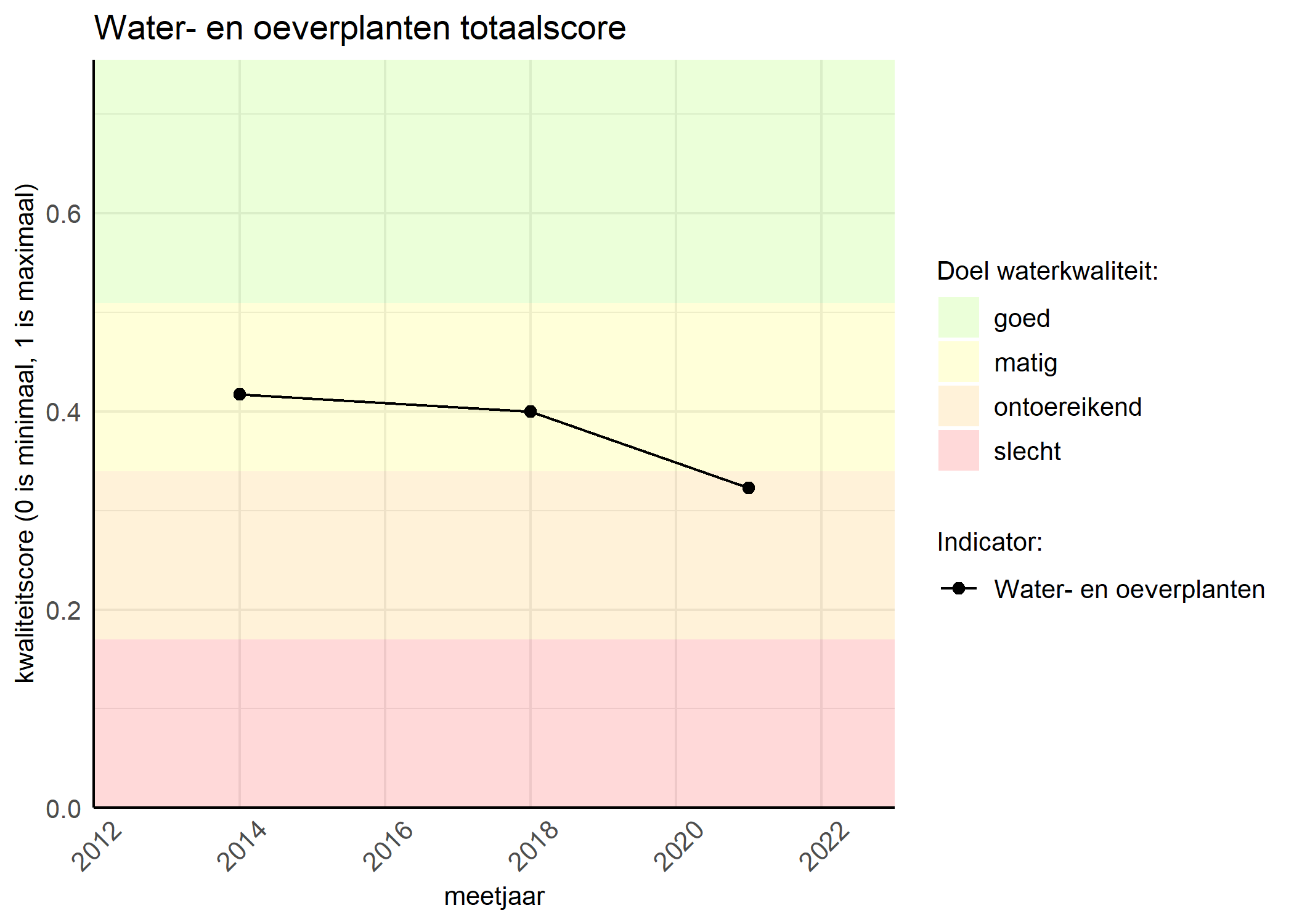Click the 2018 data point on trendline

click(x=529, y=421)
